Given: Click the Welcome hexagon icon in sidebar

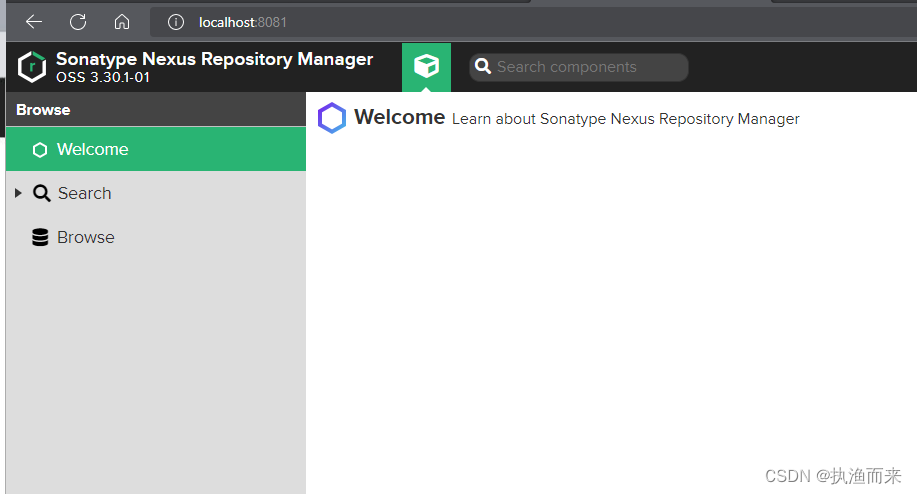Looking at the screenshot, I should tap(40, 150).
